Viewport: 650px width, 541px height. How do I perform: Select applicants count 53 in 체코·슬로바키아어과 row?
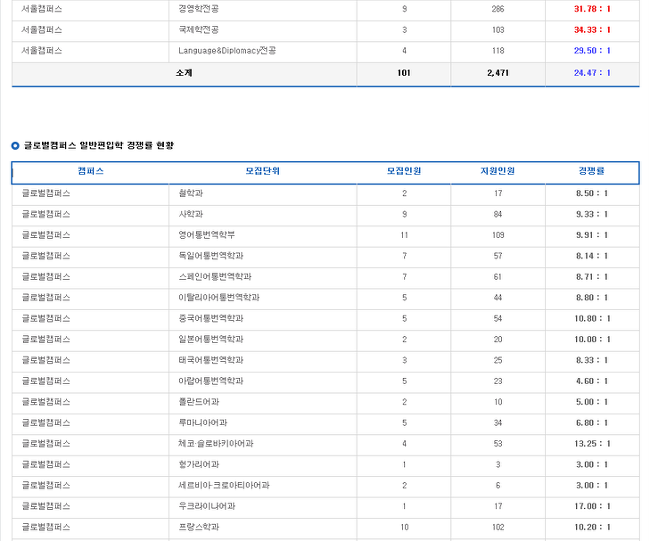[498, 444]
